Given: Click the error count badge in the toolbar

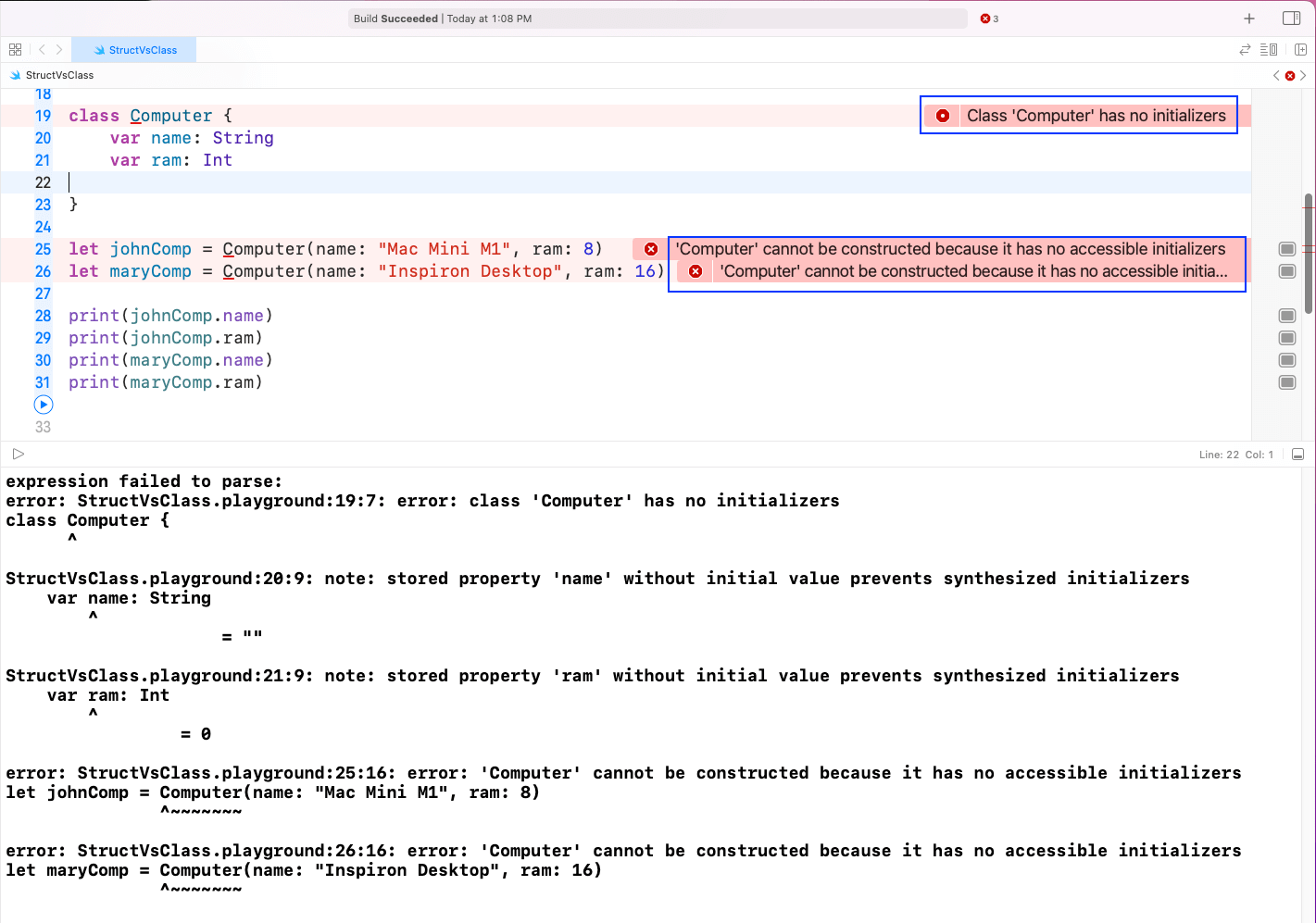Looking at the screenshot, I should click(989, 19).
